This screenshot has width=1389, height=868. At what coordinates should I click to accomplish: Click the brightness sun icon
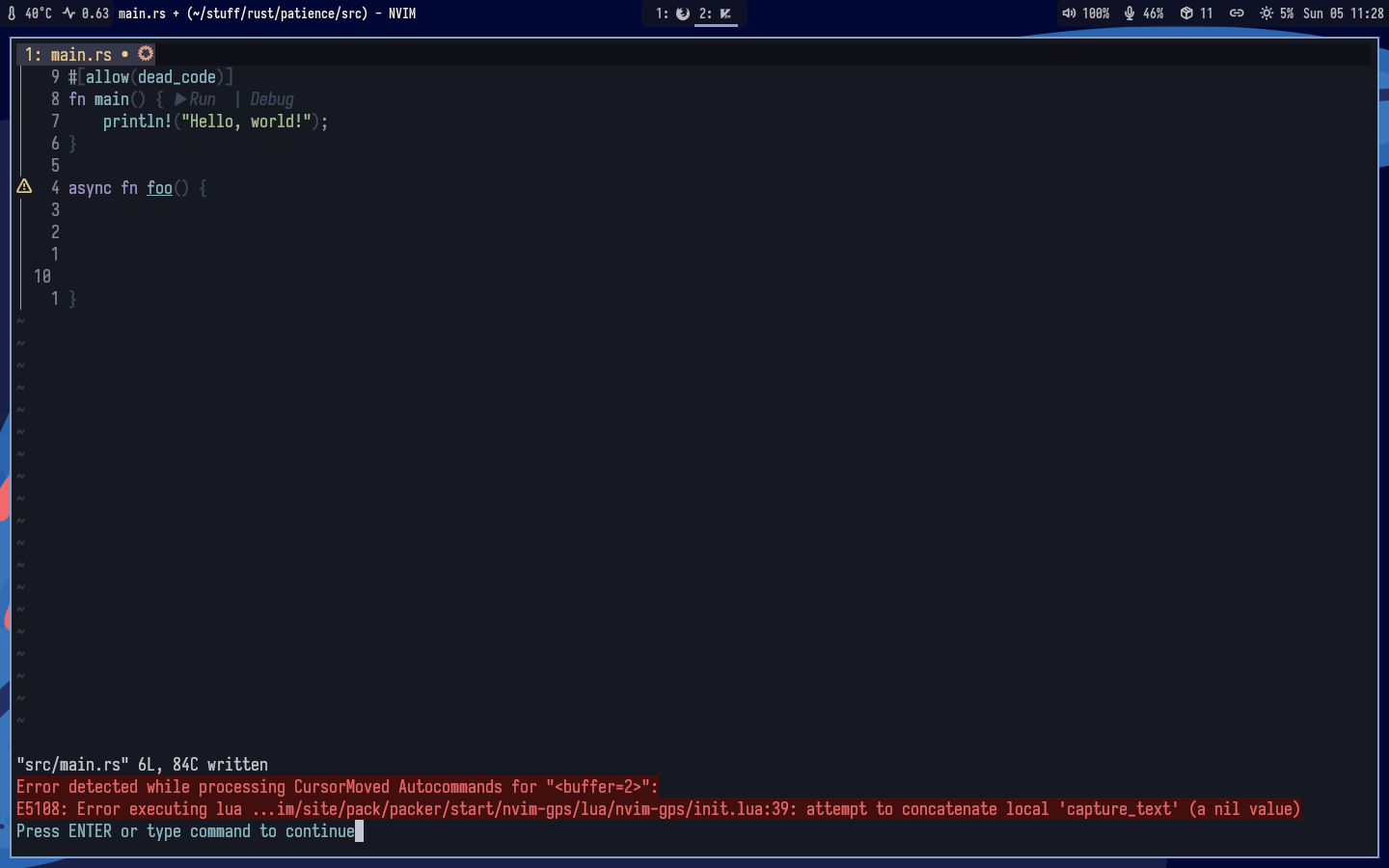click(1266, 14)
